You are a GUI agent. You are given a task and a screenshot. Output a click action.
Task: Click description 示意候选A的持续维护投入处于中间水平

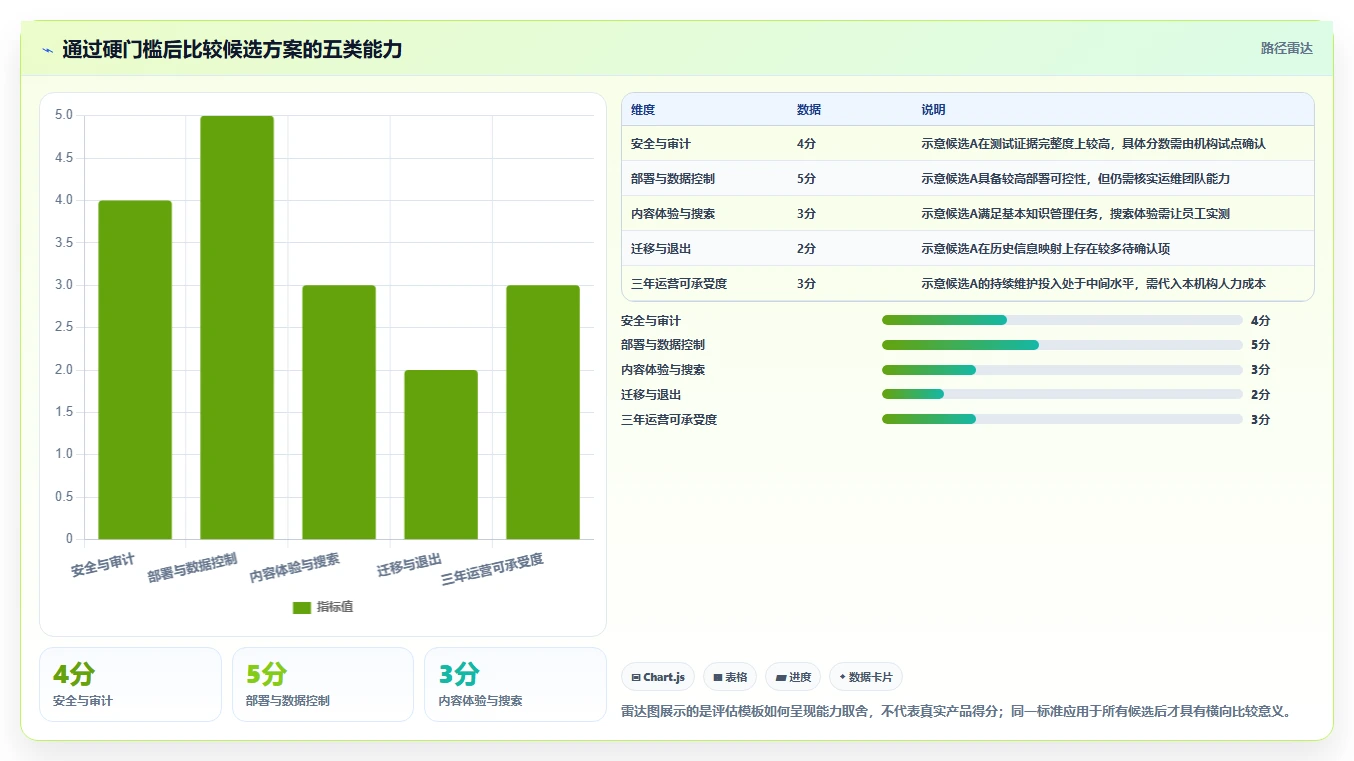[x=1093, y=284]
